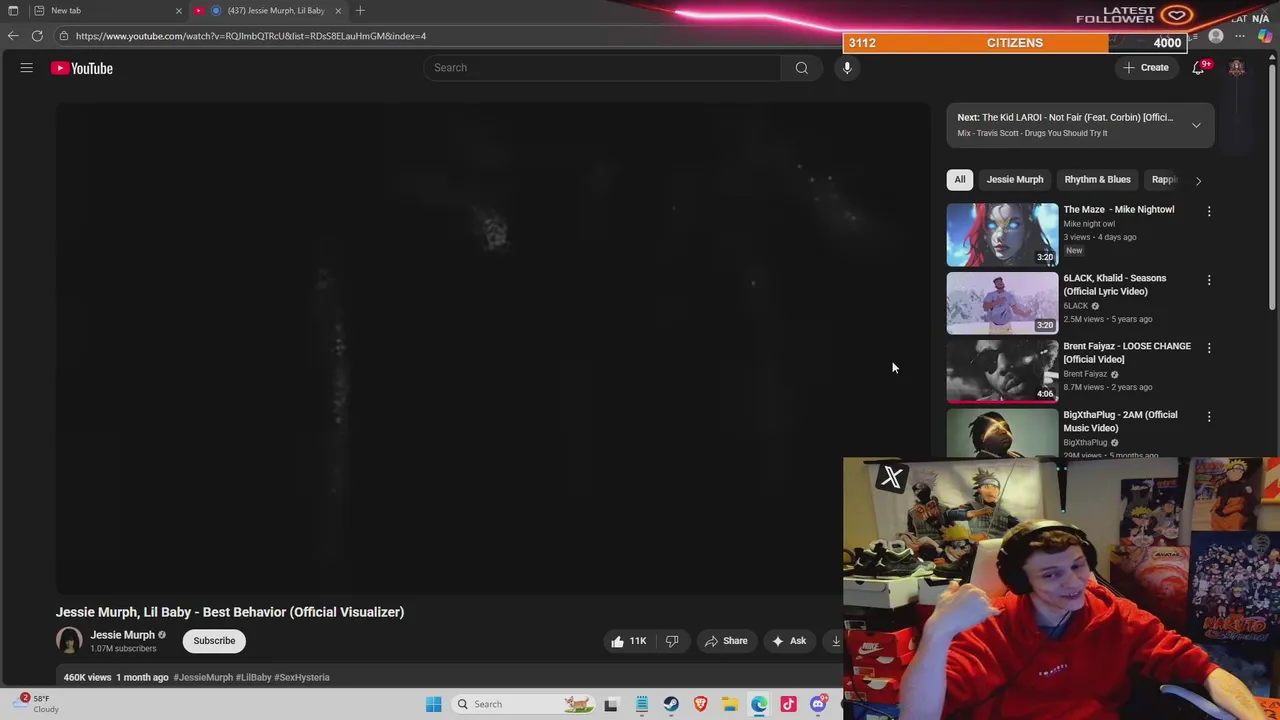Click the browser back arrow
Image resolution: width=1280 pixels, height=720 pixels.
click(13, 36)
